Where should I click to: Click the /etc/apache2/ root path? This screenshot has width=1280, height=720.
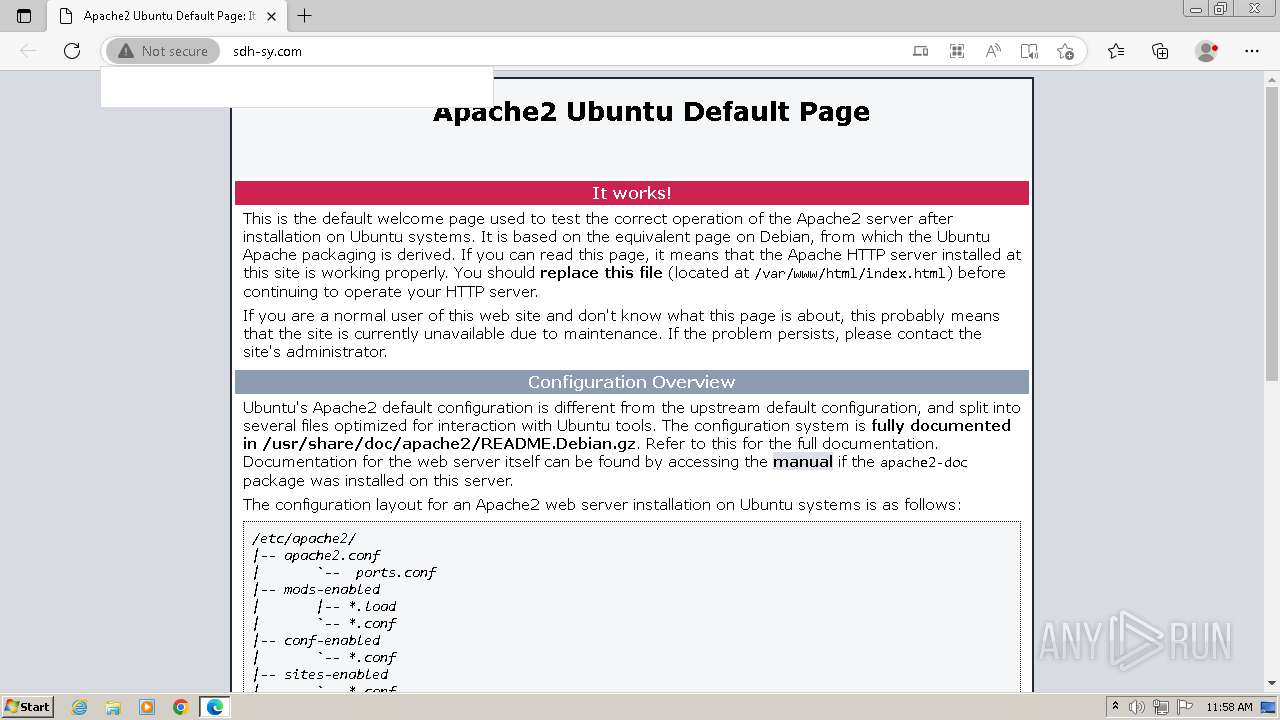(304, 538)
